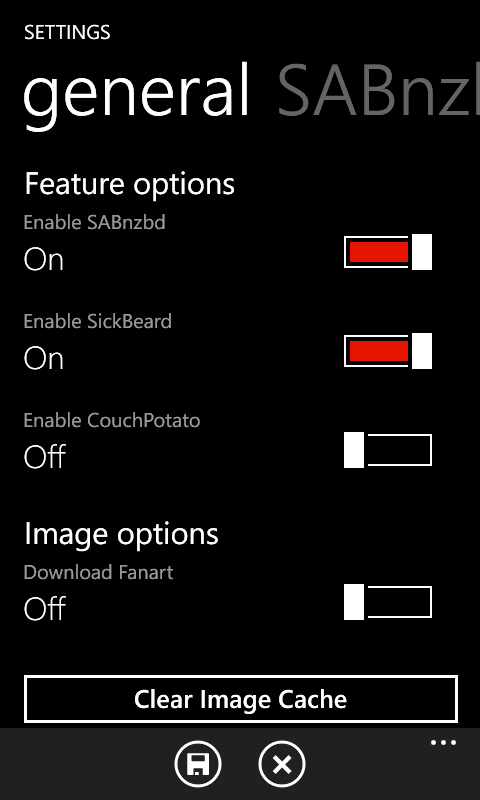The width and height of the screenshot is (480, 800).
Task: Tap the Enable SABnzbd label
Action: (x=94, y=222)
